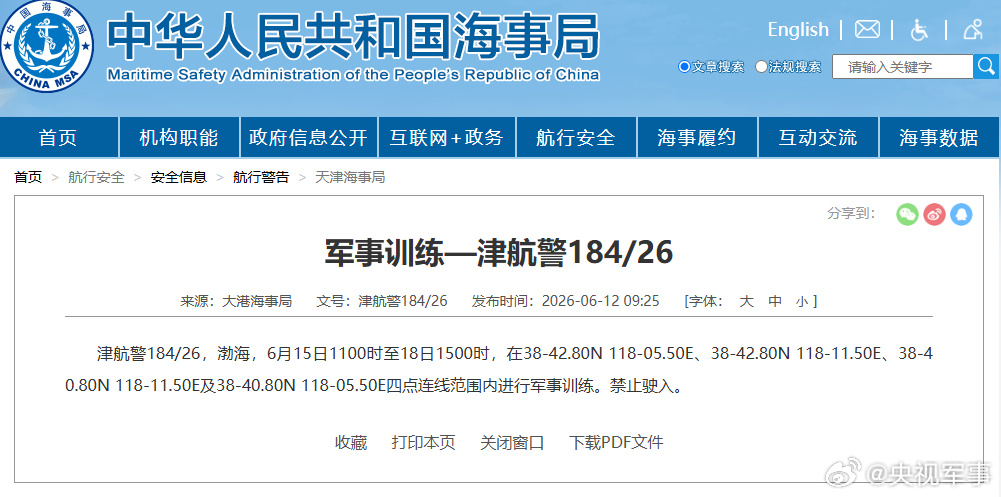Click 天津海事局 in the breadcrumb
Screen dimensions: 1001x497
[350, 177]
